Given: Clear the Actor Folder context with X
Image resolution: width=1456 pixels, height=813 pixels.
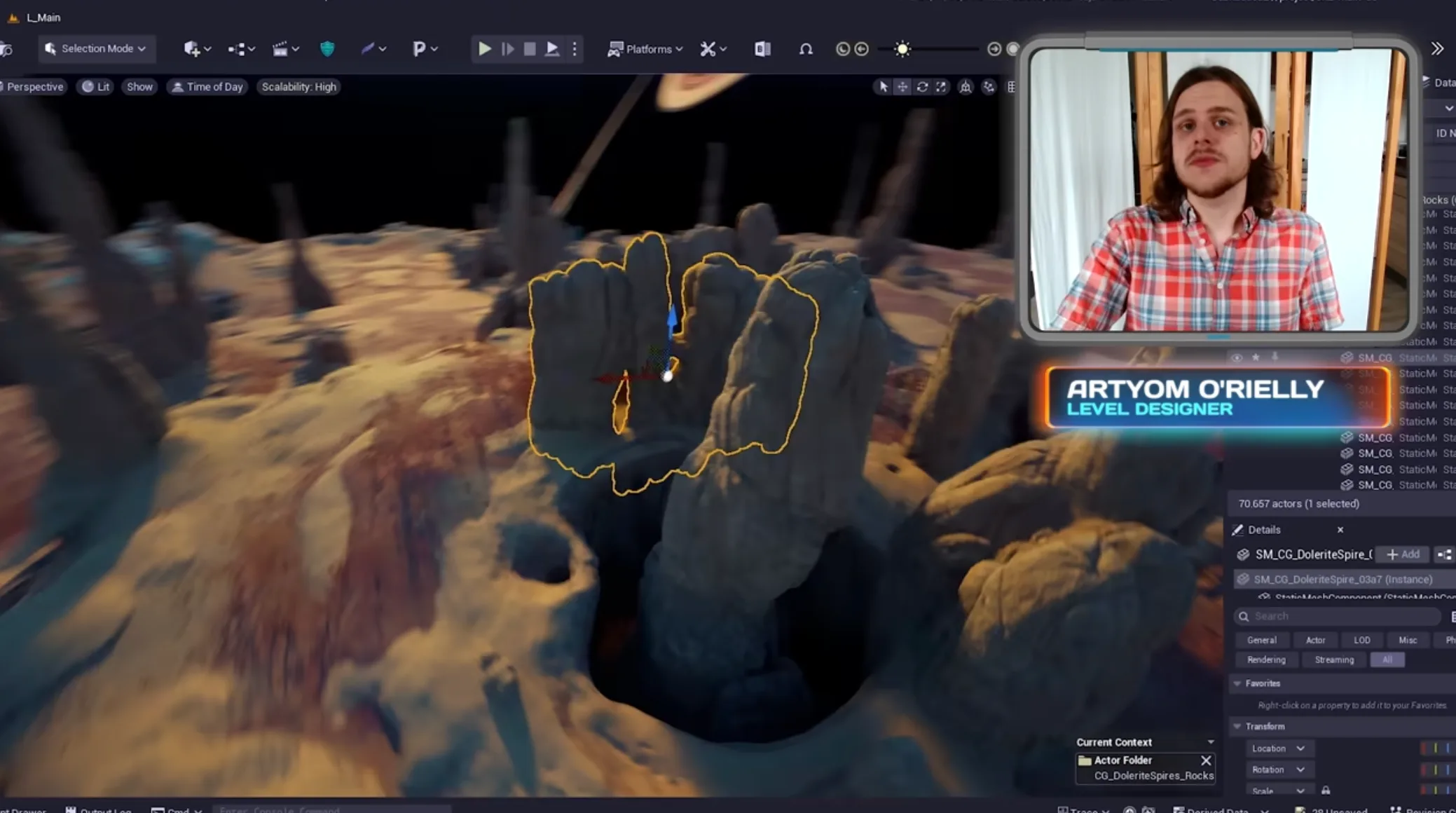Looking at the screenshot, I should click(1206, 760).
